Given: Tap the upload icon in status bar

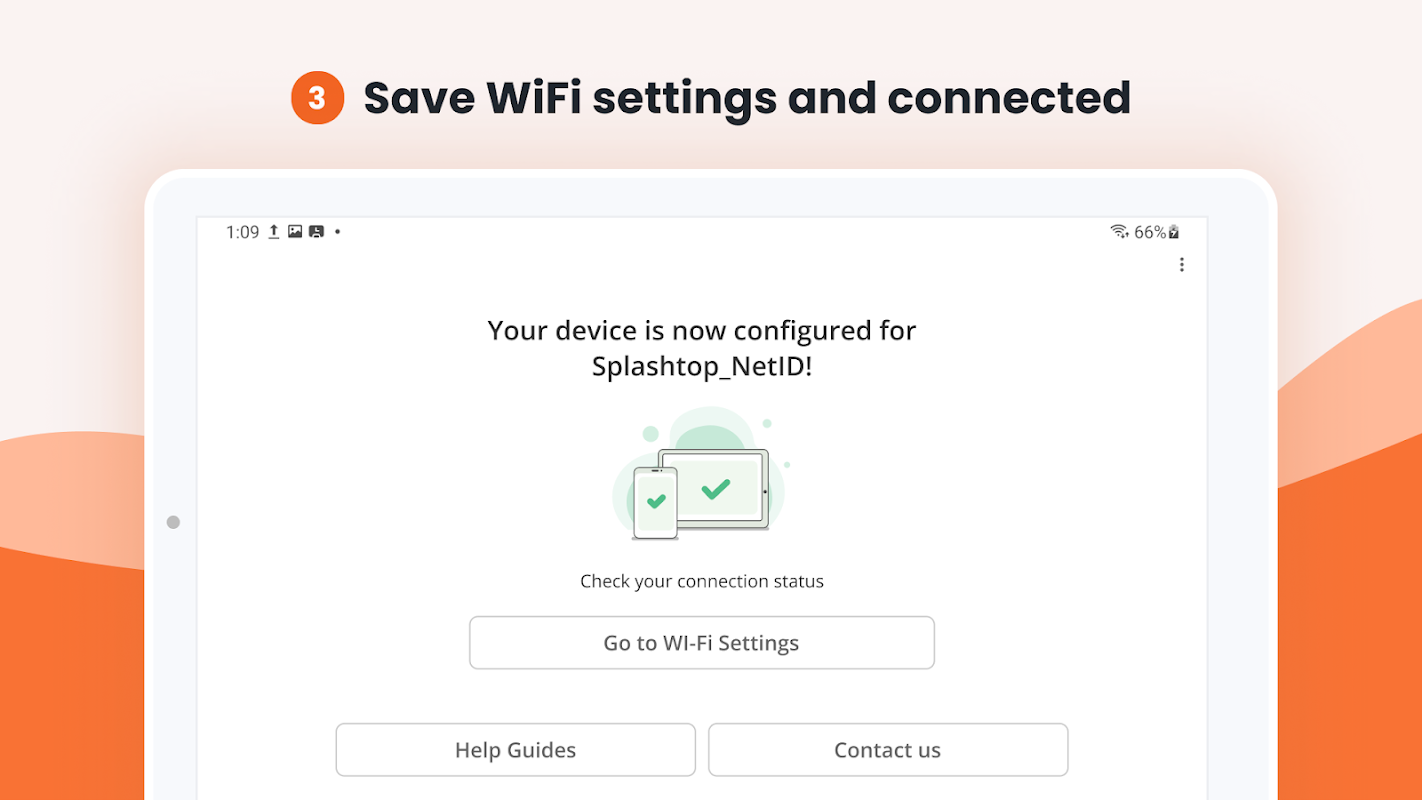Looking at the screenshot, I should click(274, 232).
